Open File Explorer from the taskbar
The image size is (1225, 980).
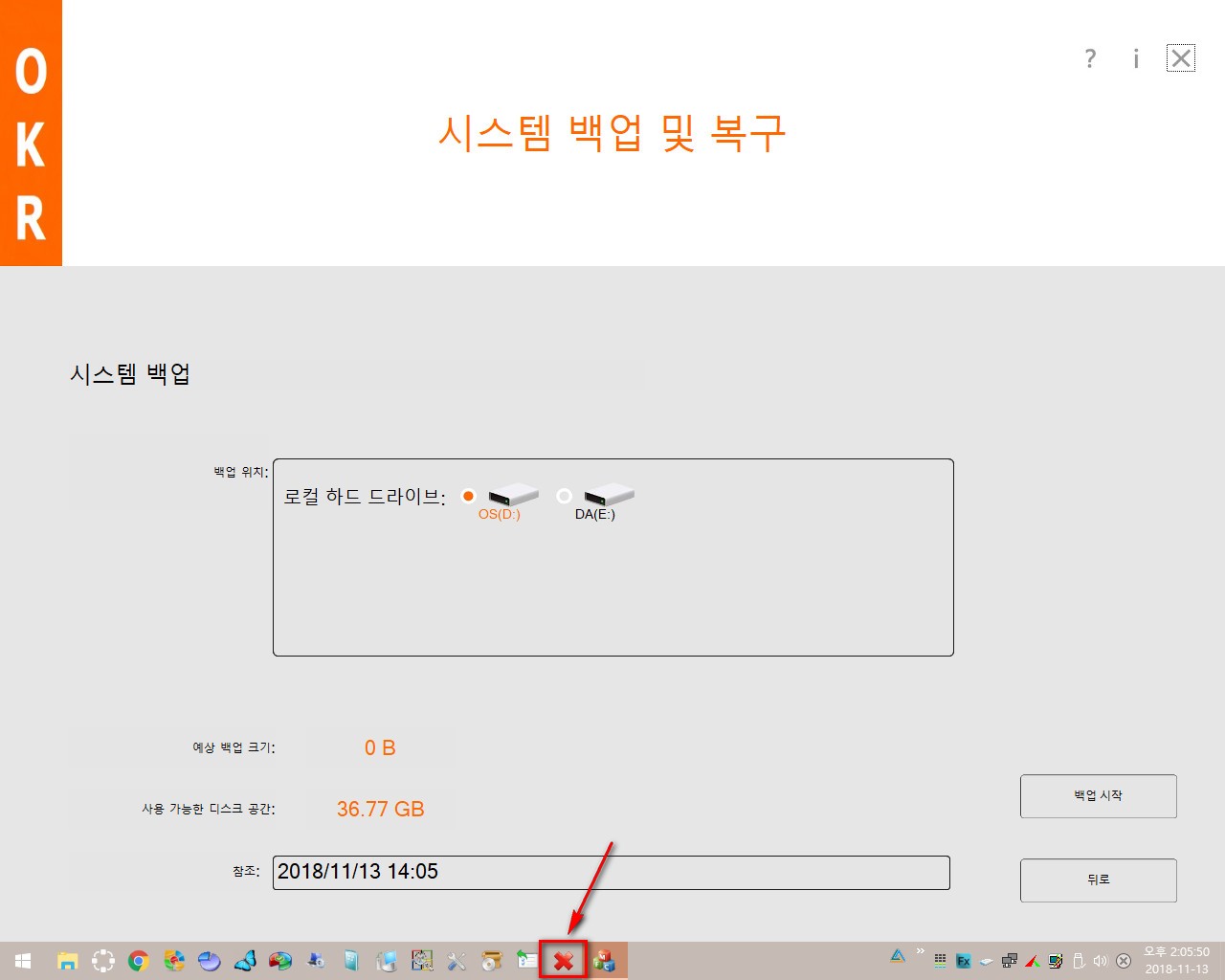tap(67, 961)
